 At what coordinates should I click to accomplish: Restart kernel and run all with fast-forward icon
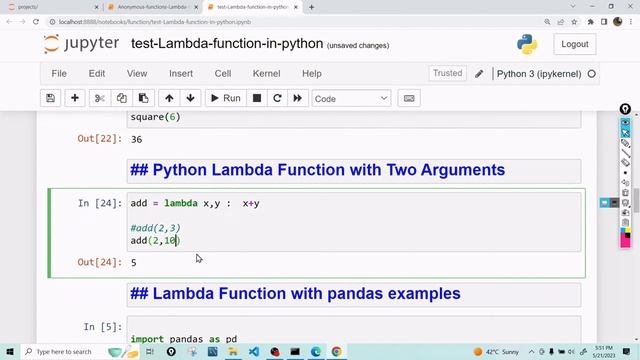point(298,98)
